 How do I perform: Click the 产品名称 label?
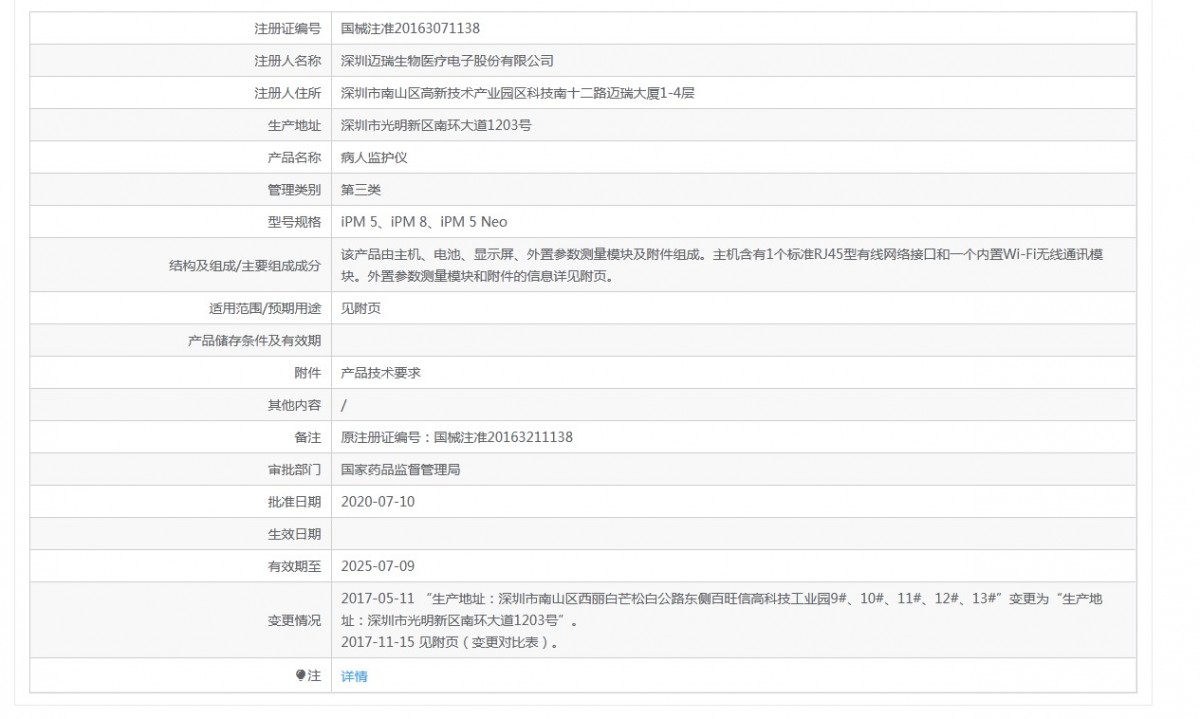[x=295, y=157]
